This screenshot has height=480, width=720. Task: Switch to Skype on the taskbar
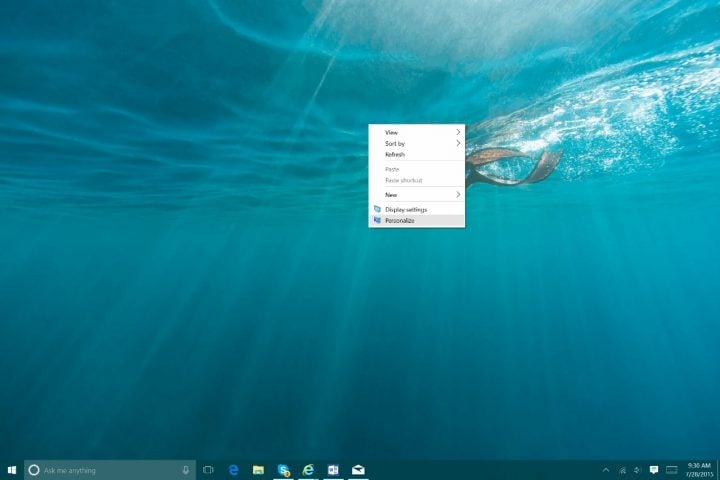point(283,470)
